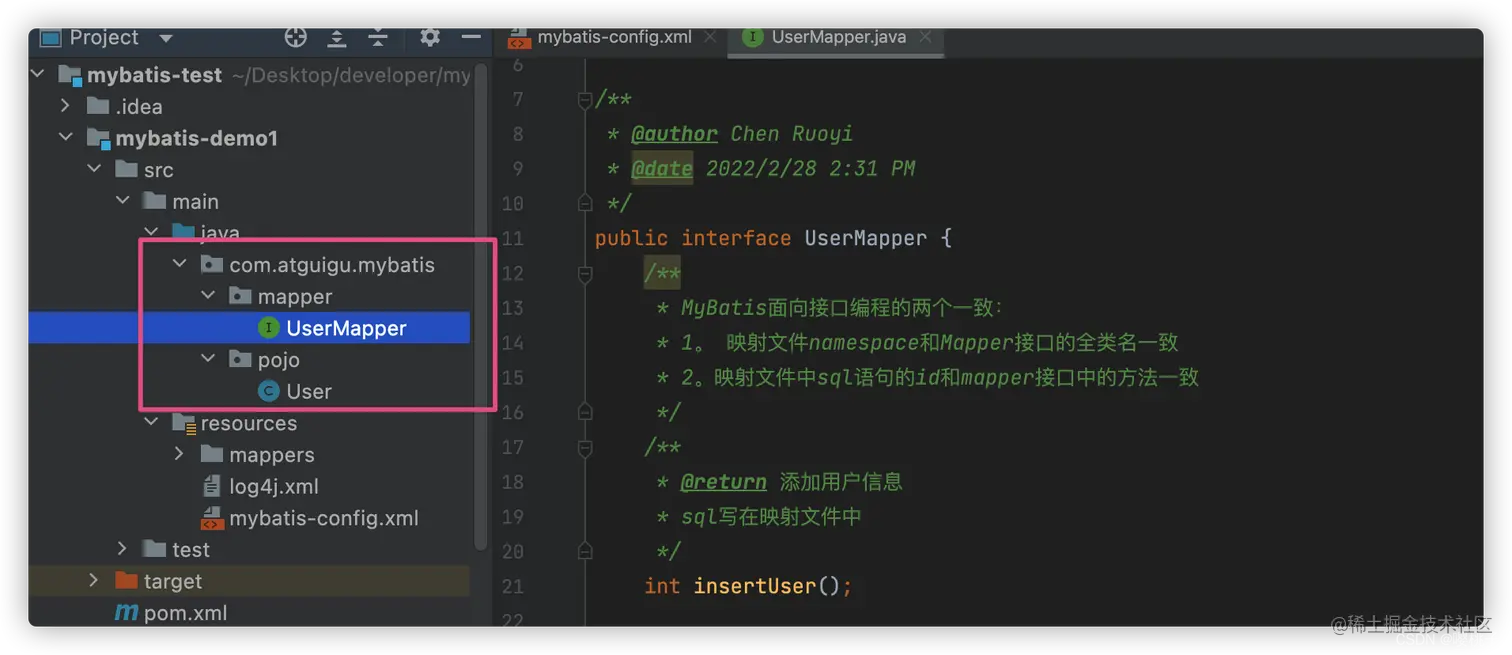Collapse the pojo package
The image size is (1512, 655).
point(208,359)
